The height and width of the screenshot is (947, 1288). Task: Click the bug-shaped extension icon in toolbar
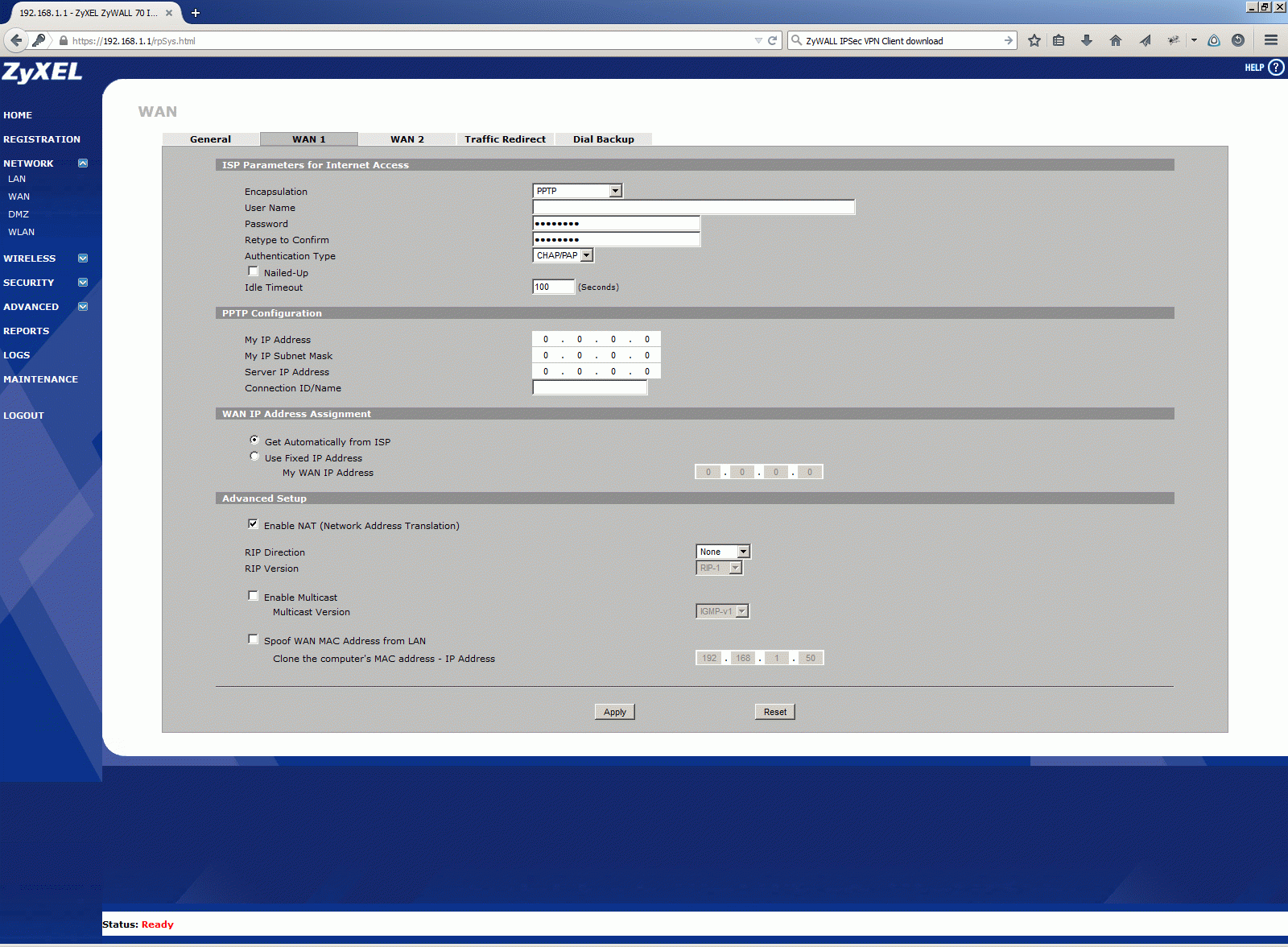(x=1174, y=40)
